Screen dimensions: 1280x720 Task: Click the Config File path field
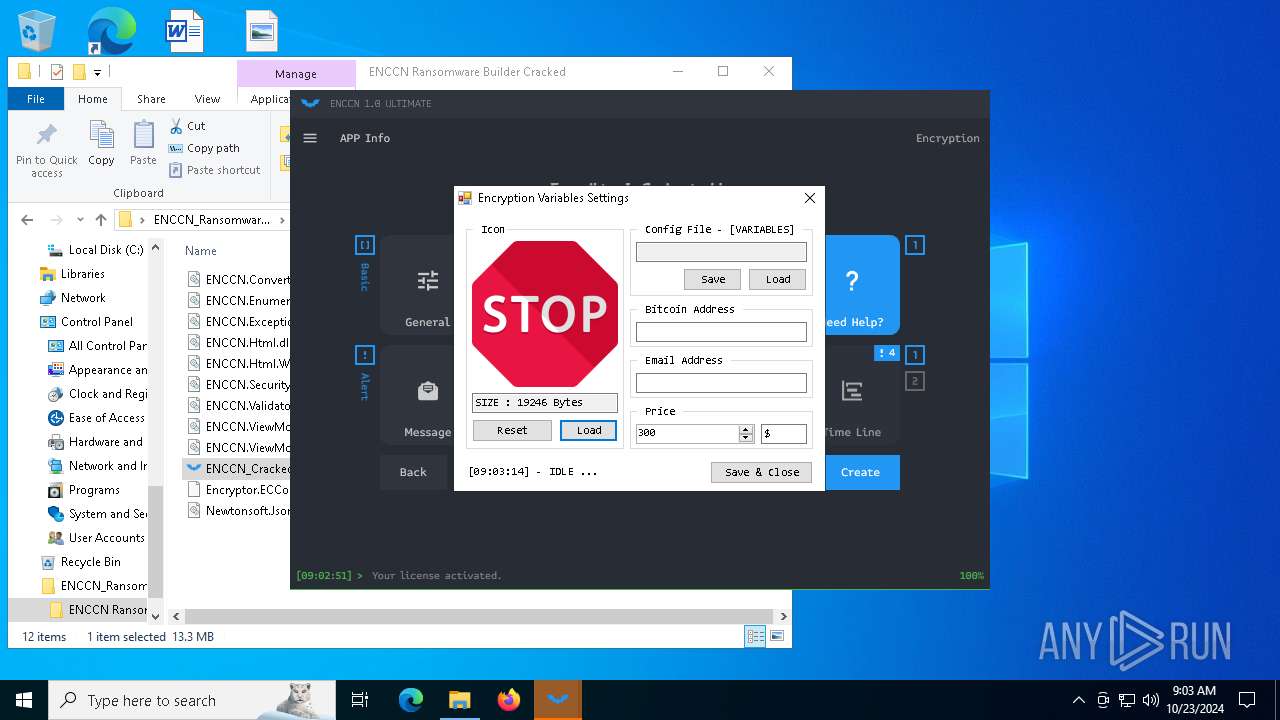pyautogui.click(x=721, y=252)
